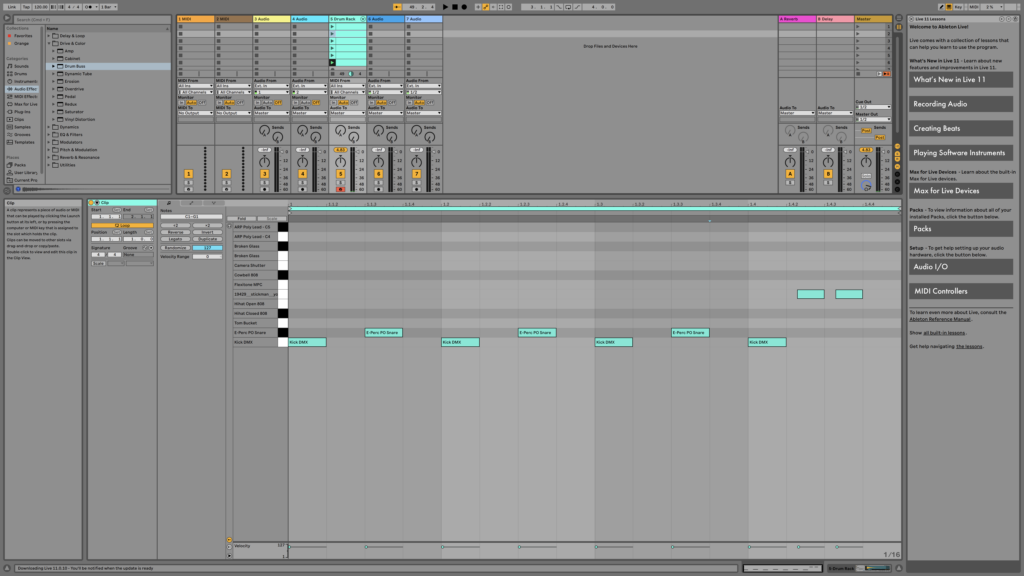1024x576 pixels.
Task: Select Templates category in browser
Action: pyautogui.click(x=24, y=142)
